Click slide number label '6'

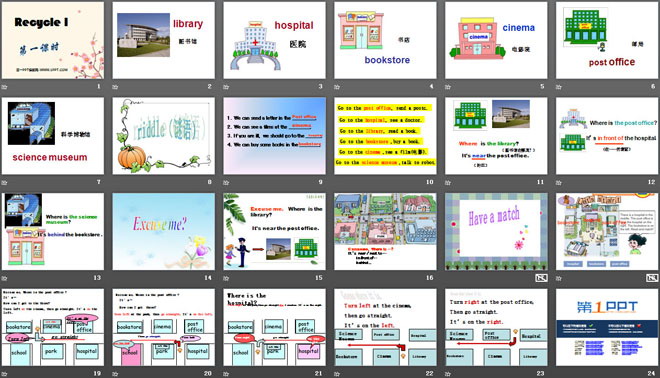pos(653,86)
